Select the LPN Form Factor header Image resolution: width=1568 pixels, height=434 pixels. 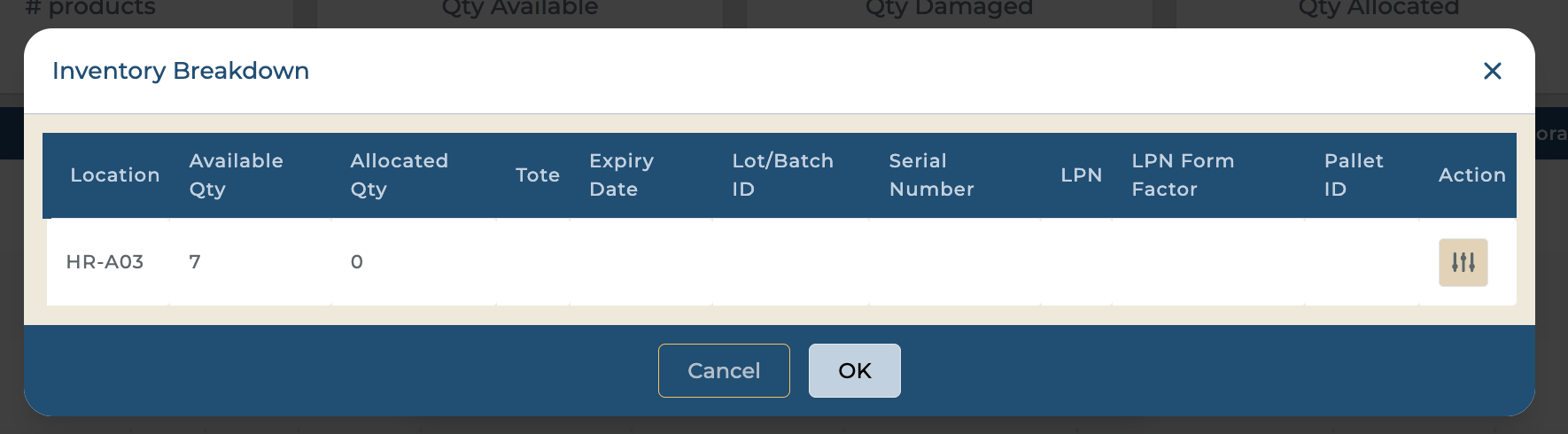(1182, 175)
